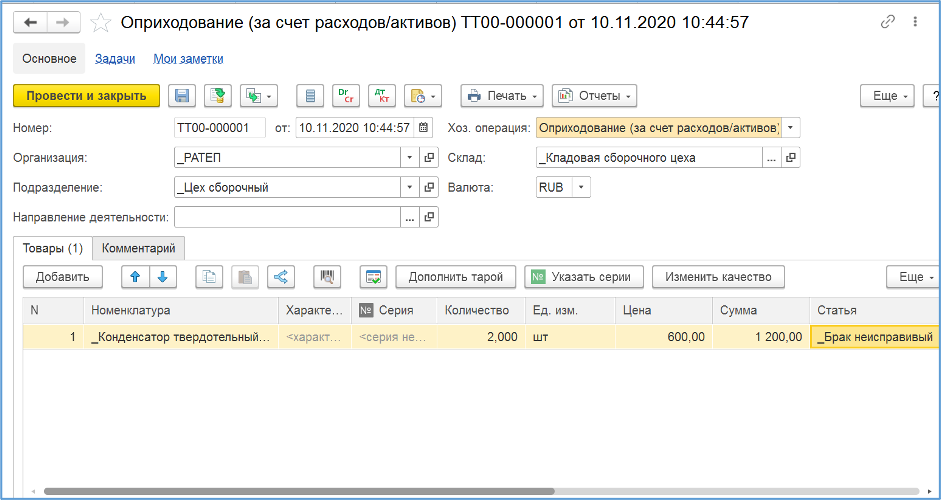The image size is (941, 502).
Task: Switch to the Комментарий tab
Action: pos(139,249)
